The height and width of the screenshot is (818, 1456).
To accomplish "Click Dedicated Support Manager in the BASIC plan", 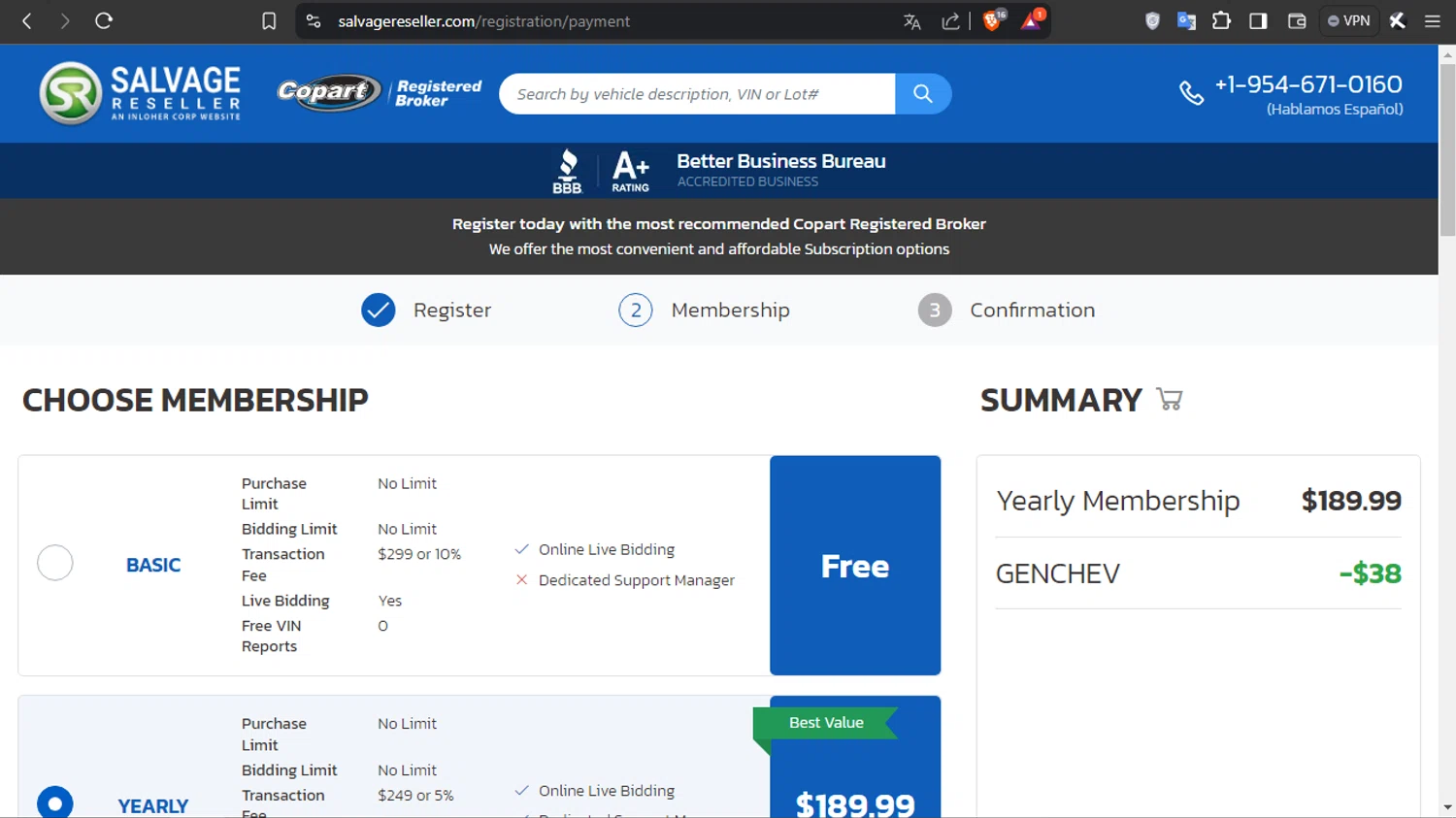I will [637, 580].
